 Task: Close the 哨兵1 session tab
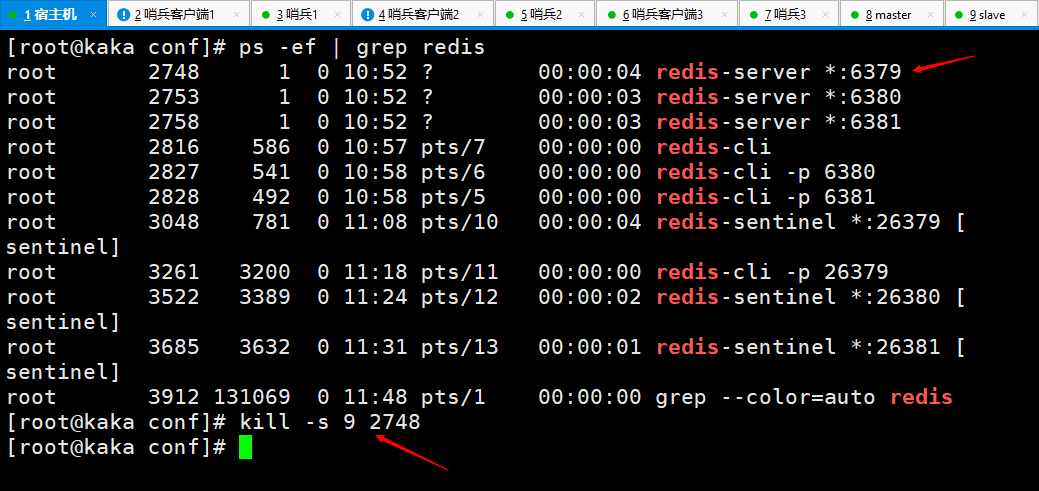click(338, 15)
